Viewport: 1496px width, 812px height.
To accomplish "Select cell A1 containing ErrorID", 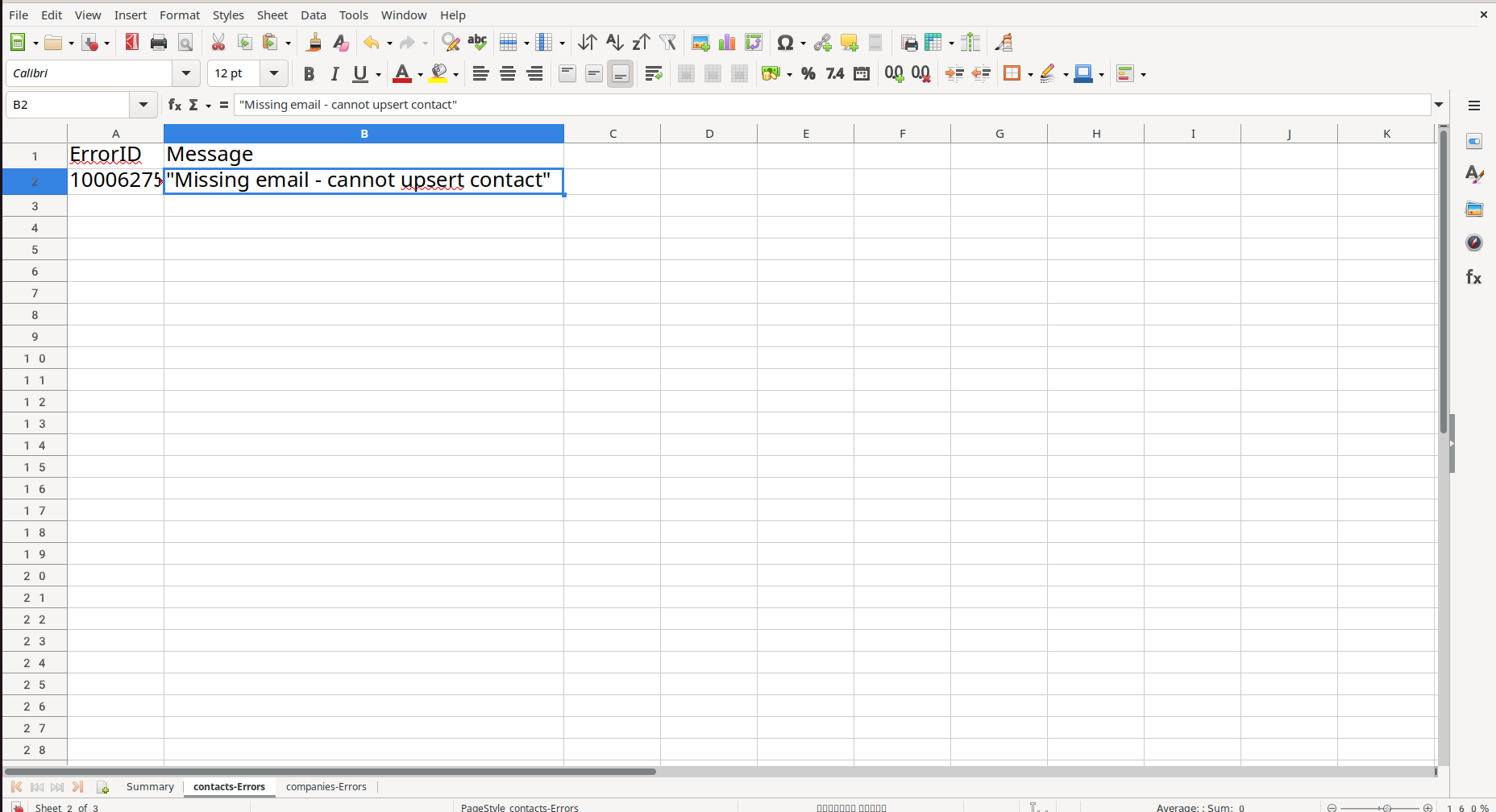I will (x=115, y=155).
